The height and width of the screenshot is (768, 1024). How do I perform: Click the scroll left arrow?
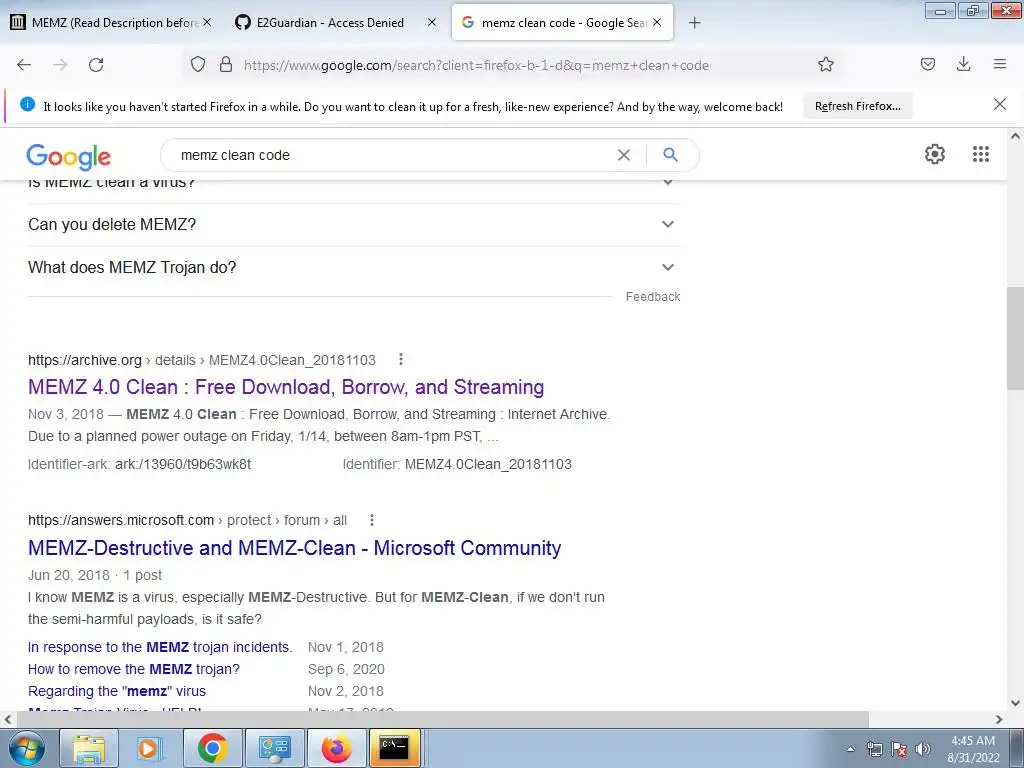[x=8, y=719]
